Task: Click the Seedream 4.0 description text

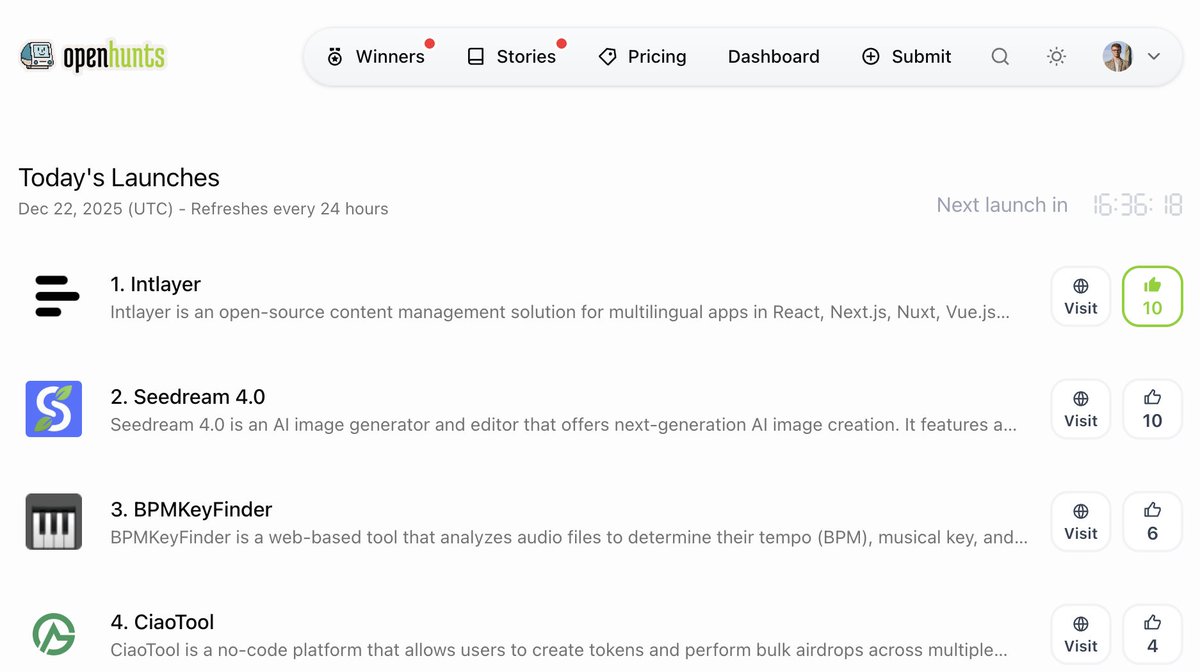Action: click(563, 425)
